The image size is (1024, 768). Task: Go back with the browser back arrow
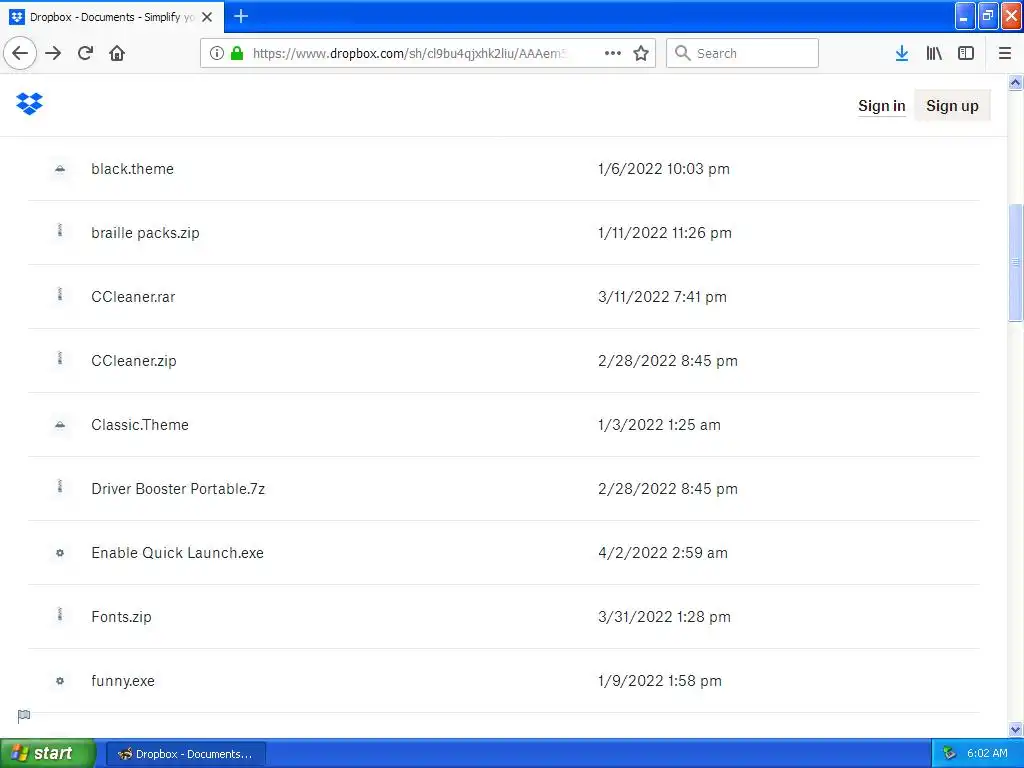20,53
